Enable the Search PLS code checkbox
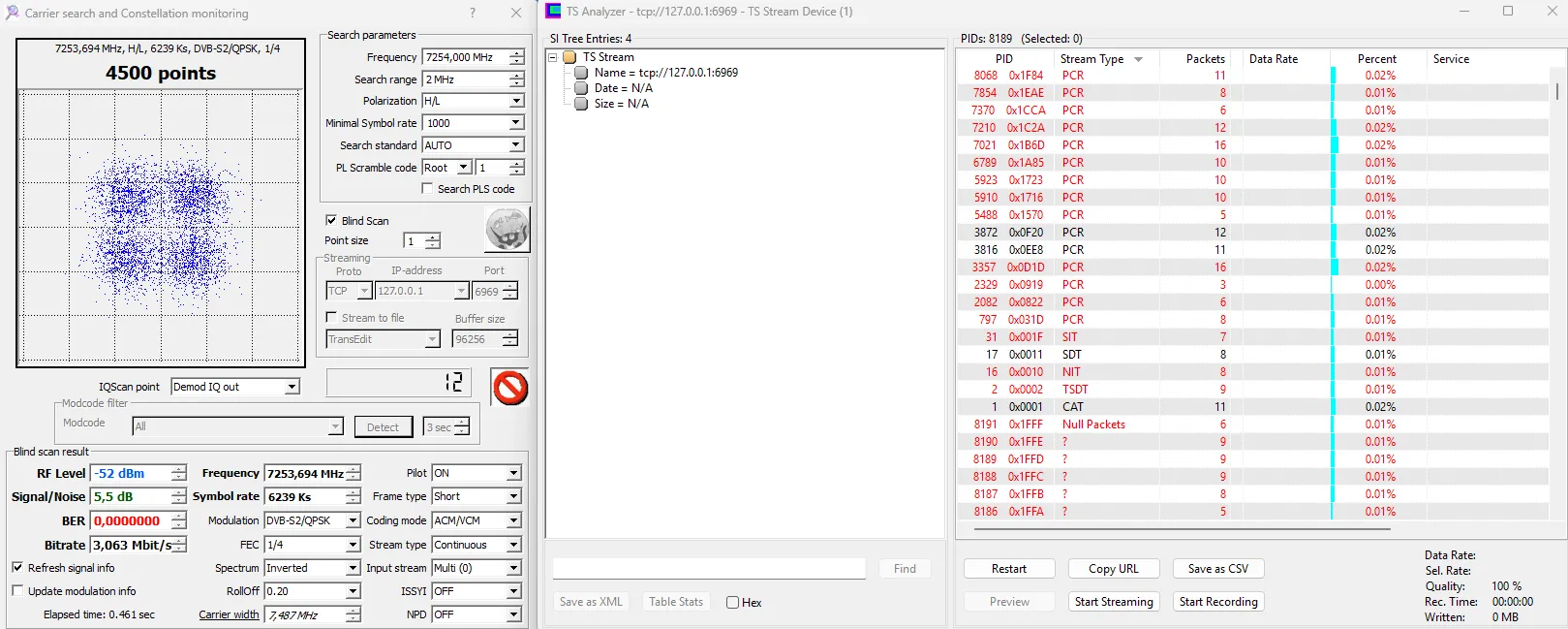The height and width of the screenshot is (629, 1568). pyautogui.click(x=427, y=189)
